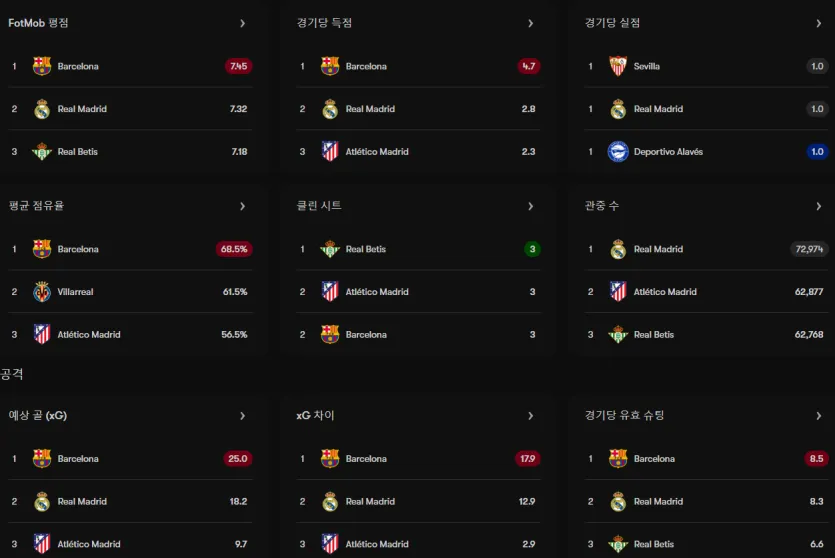Open the 예상 골 (xG) card header
This screenshot has width=835, height=558.
38,415
